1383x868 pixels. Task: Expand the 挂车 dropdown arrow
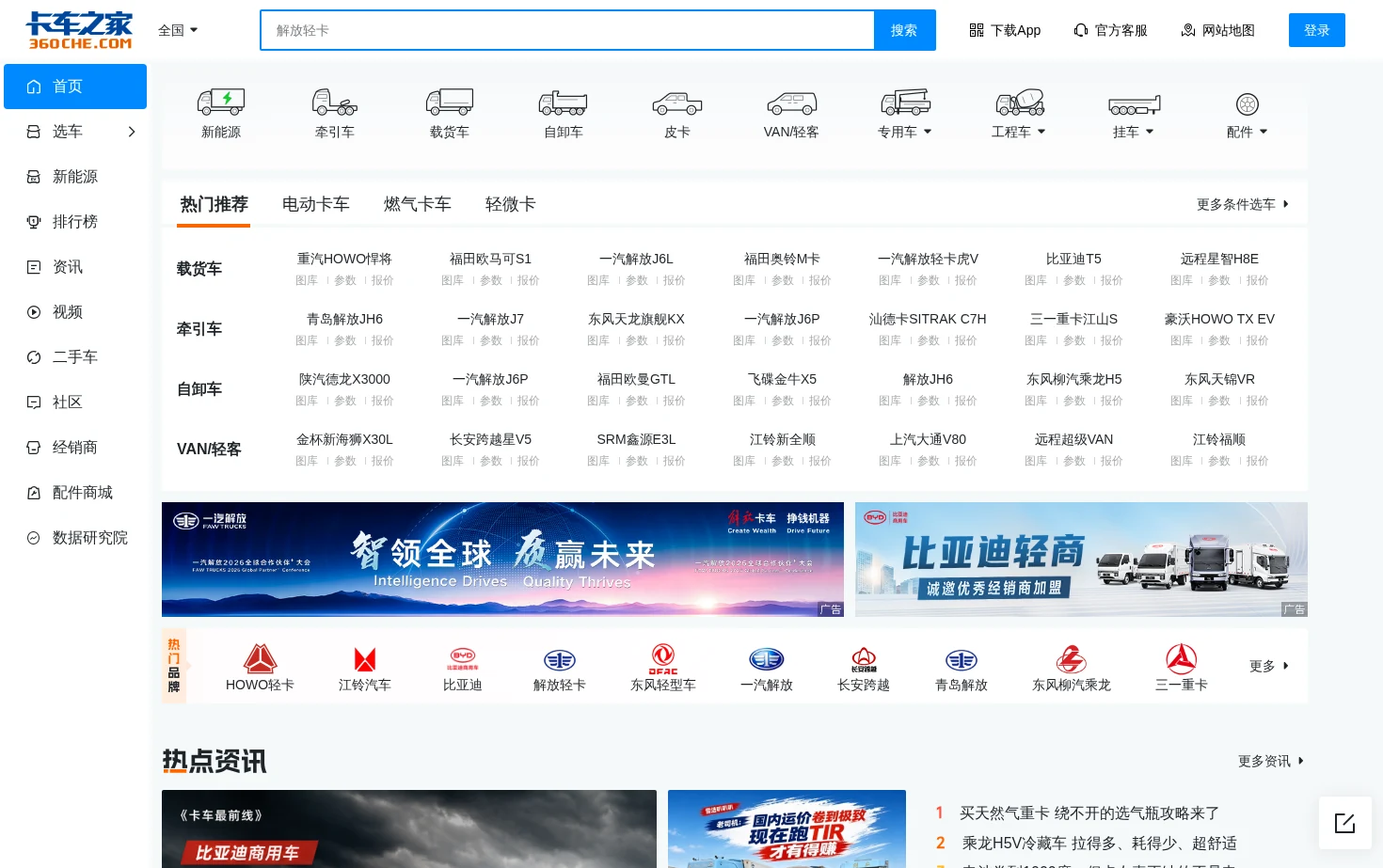tap(1150, 132)
